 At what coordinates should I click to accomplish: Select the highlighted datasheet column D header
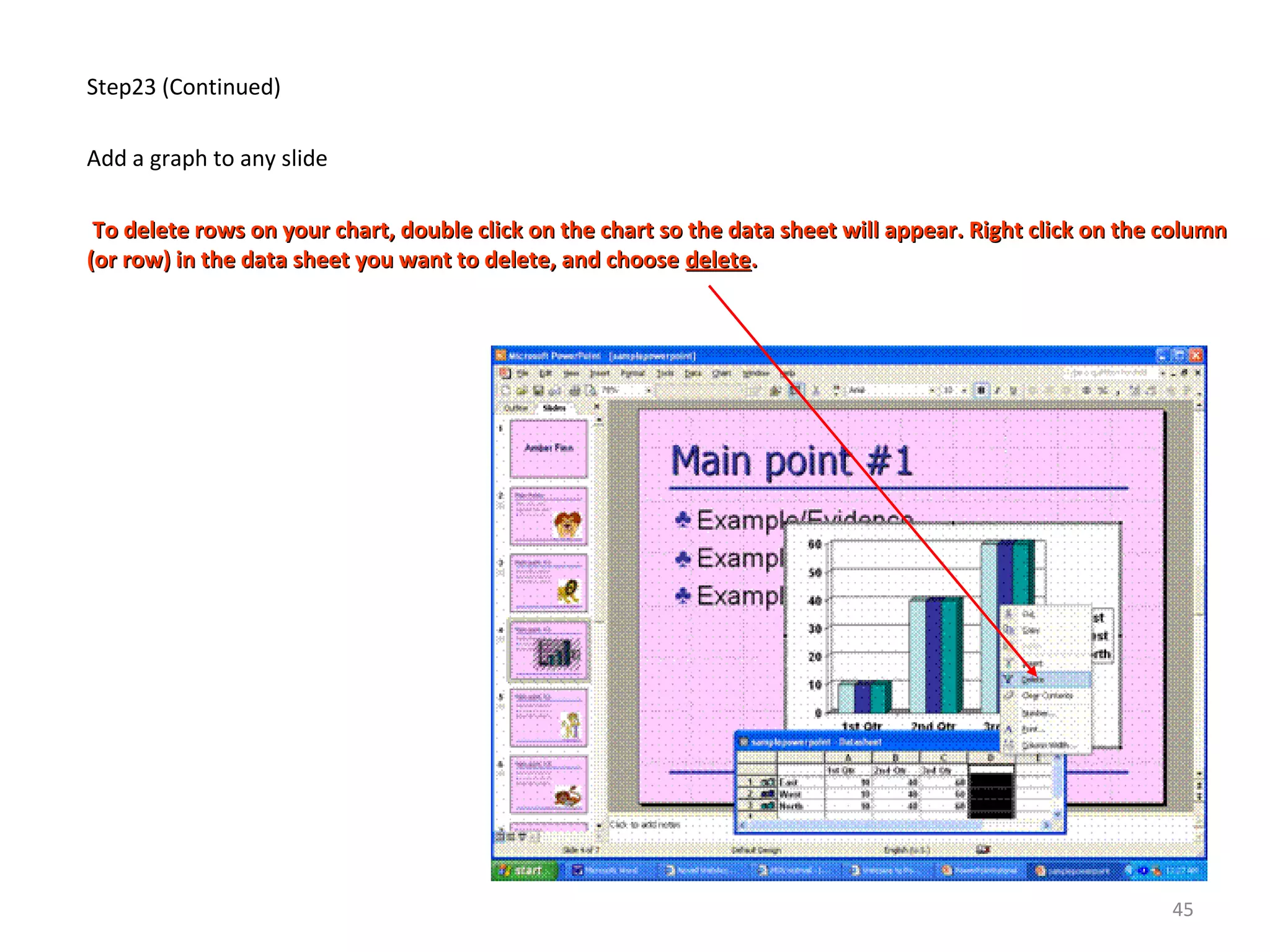pyautogui.click(x=990, y=758)
